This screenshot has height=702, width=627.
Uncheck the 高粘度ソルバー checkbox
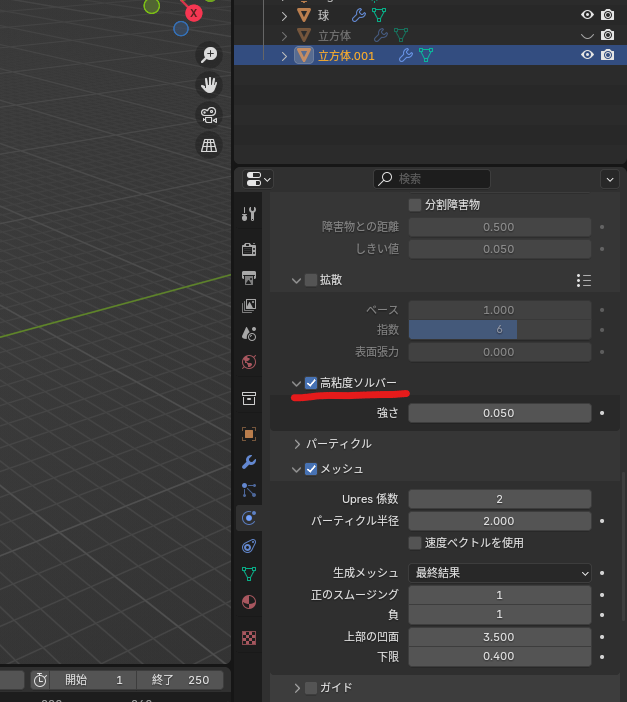(311, 383)
